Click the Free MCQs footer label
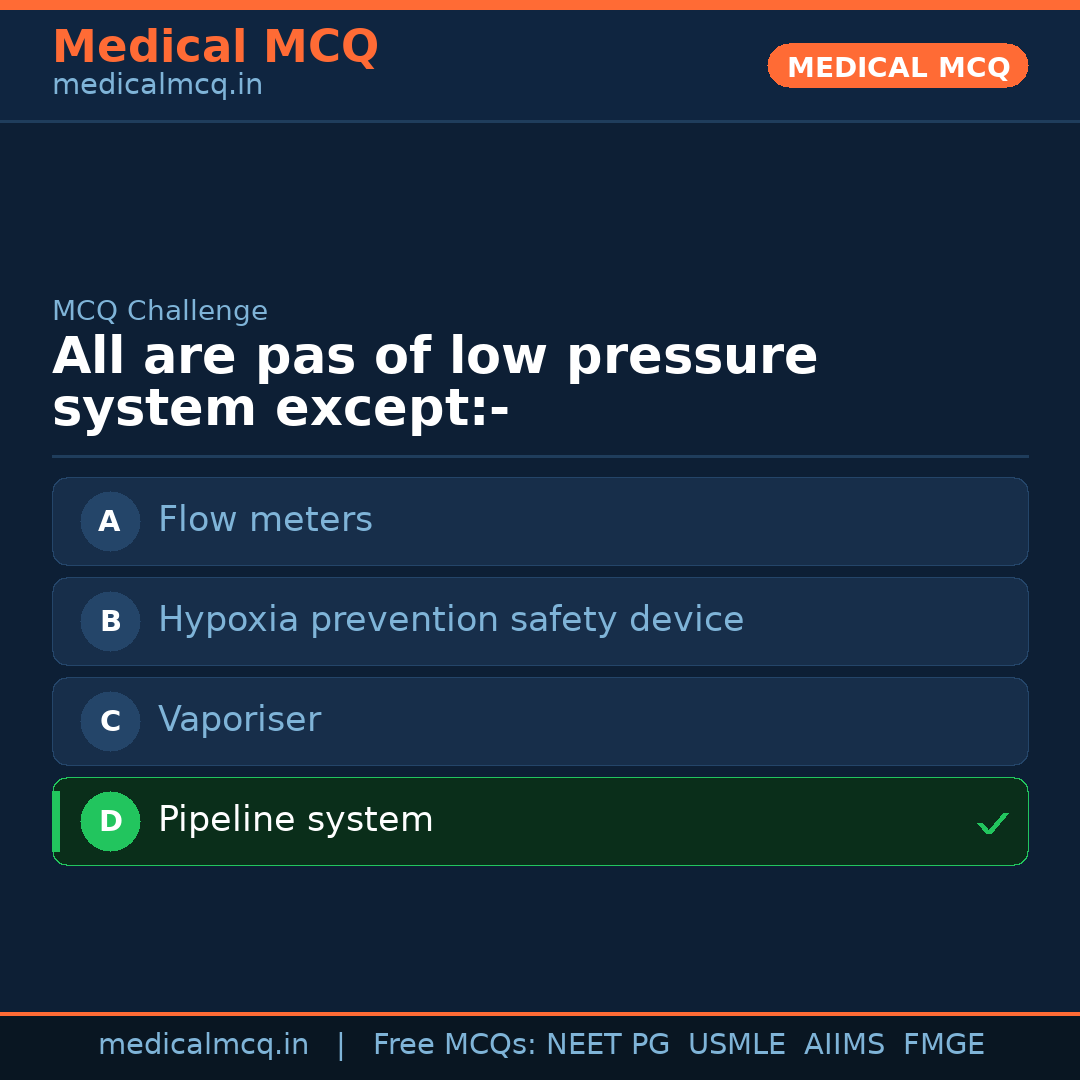This screenshot has width=1080, height=1080. 454,1045
